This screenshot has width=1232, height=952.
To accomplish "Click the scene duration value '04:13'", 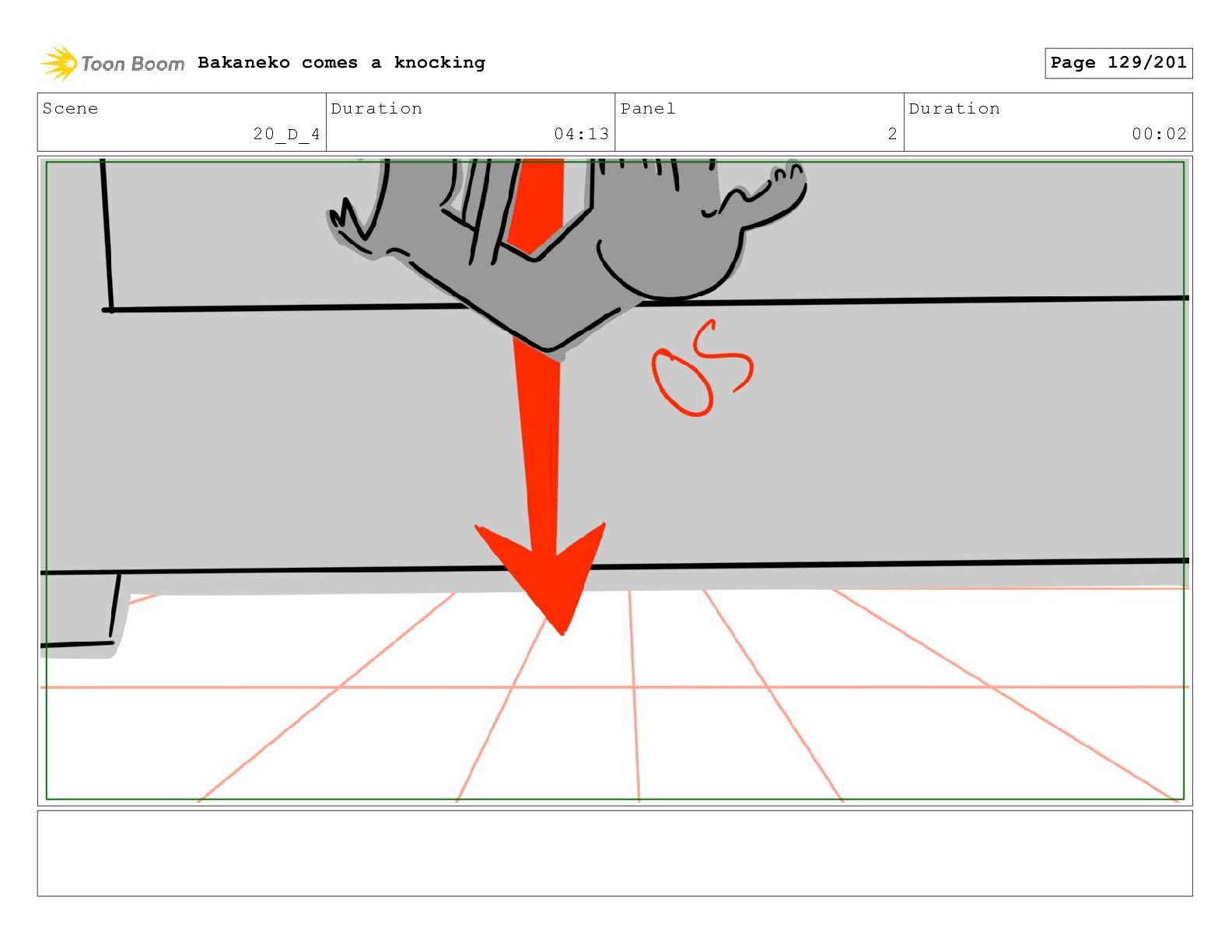I will click(582, 134).
